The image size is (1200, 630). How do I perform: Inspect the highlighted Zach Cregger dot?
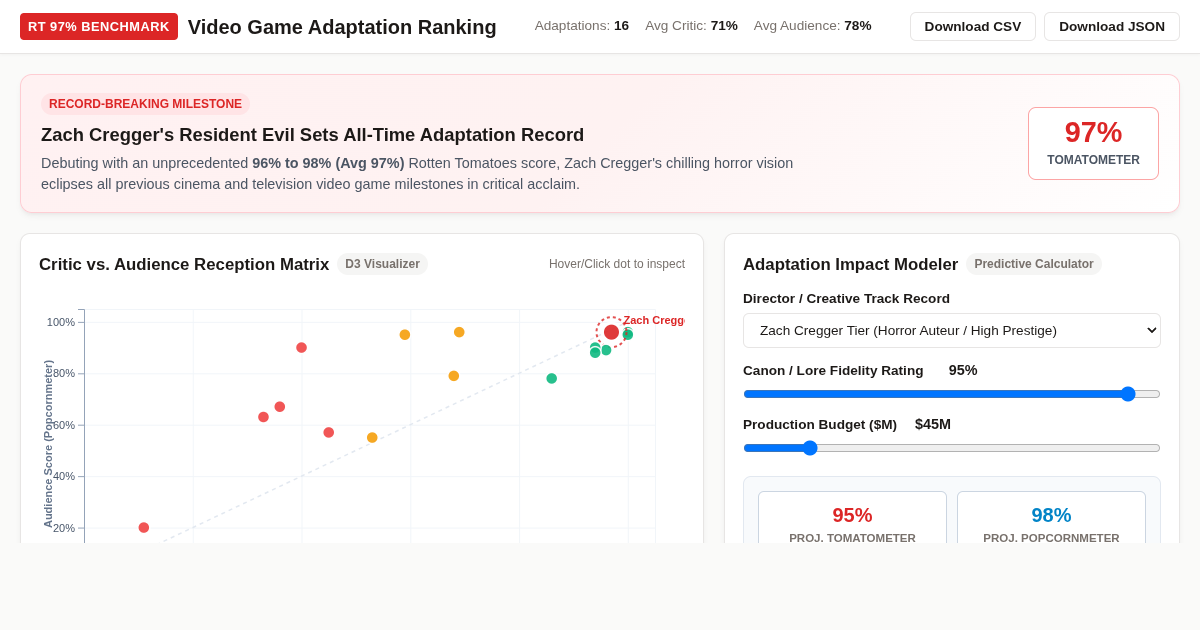coord(611,332)
